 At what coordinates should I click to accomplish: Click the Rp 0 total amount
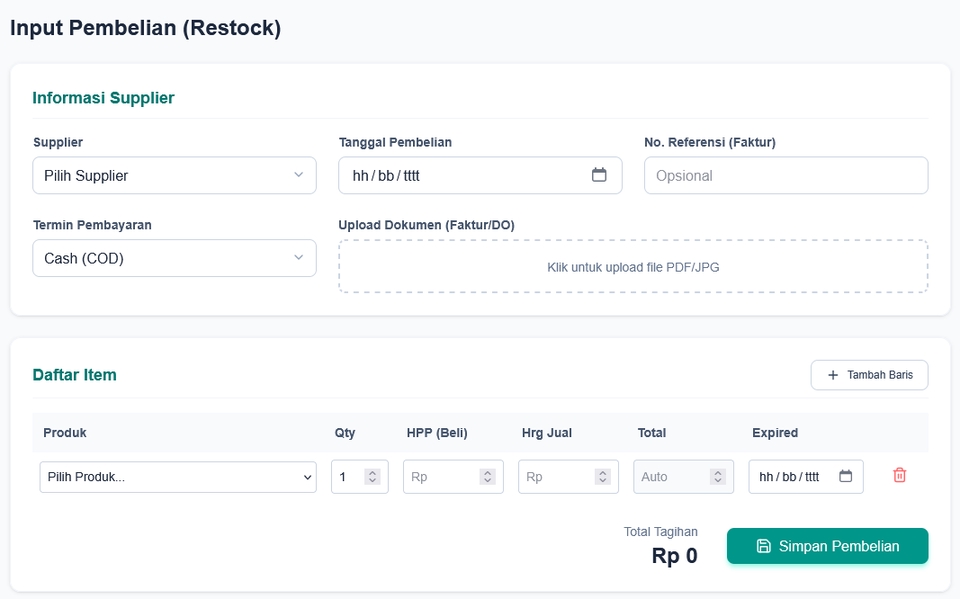tap(674, 556)
